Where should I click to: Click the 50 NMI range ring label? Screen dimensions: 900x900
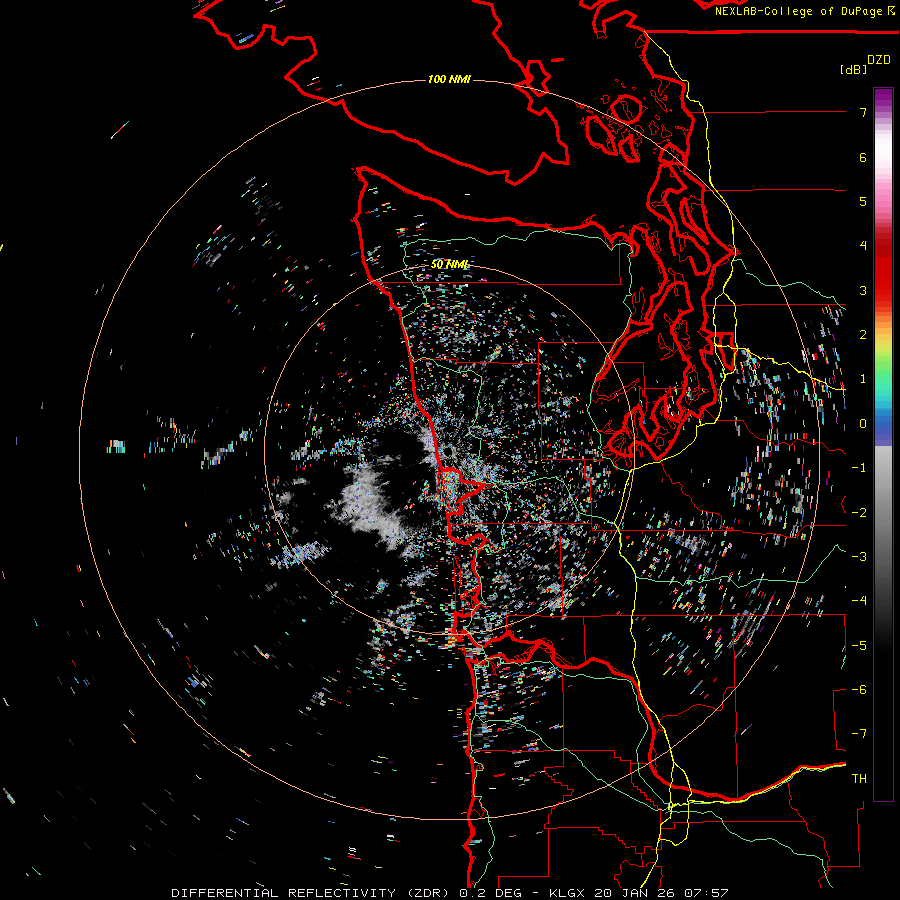coord(449,264)
